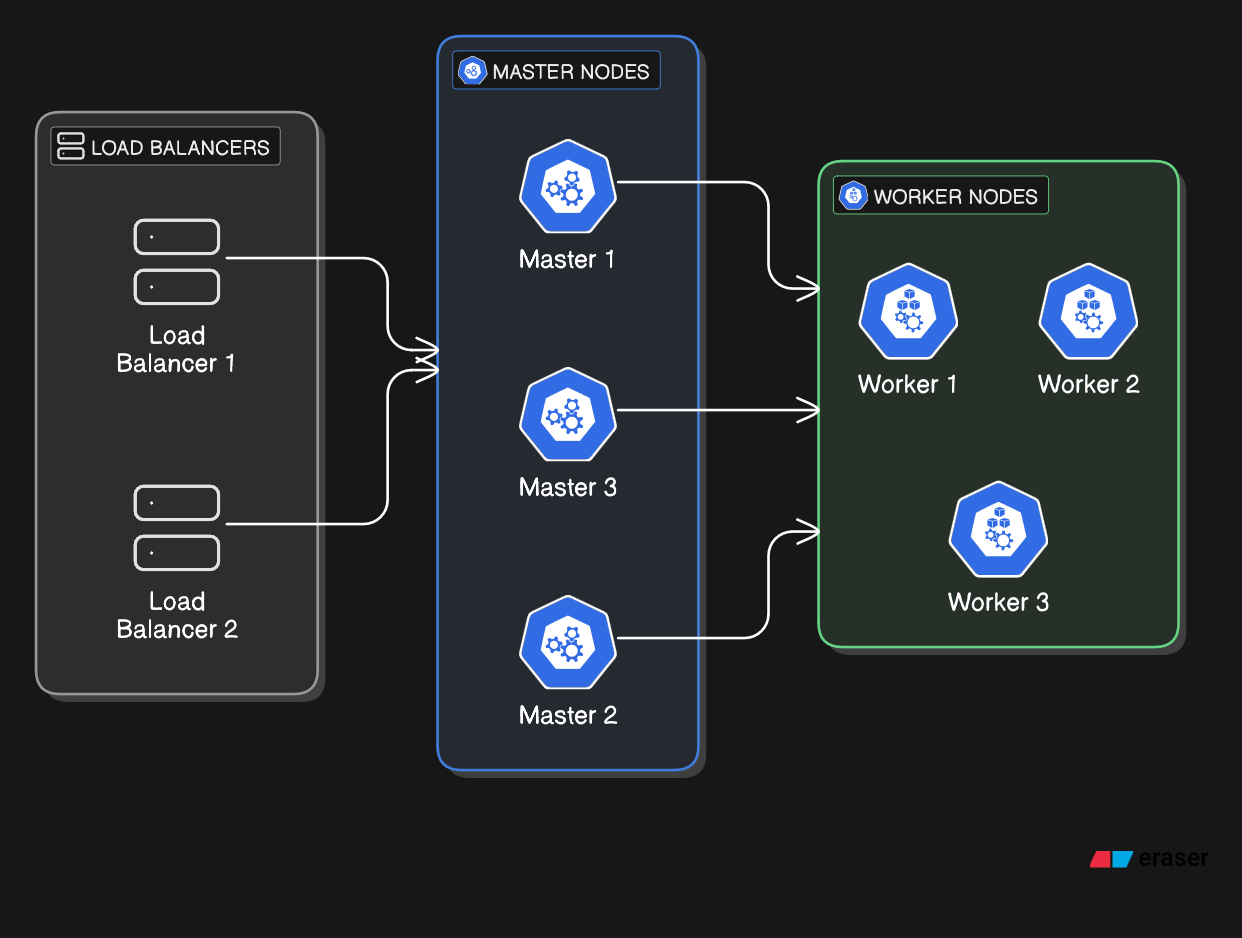Click the Master 1 Kubernetes icon
1242x938 pixels.
(x=567, y=187)
